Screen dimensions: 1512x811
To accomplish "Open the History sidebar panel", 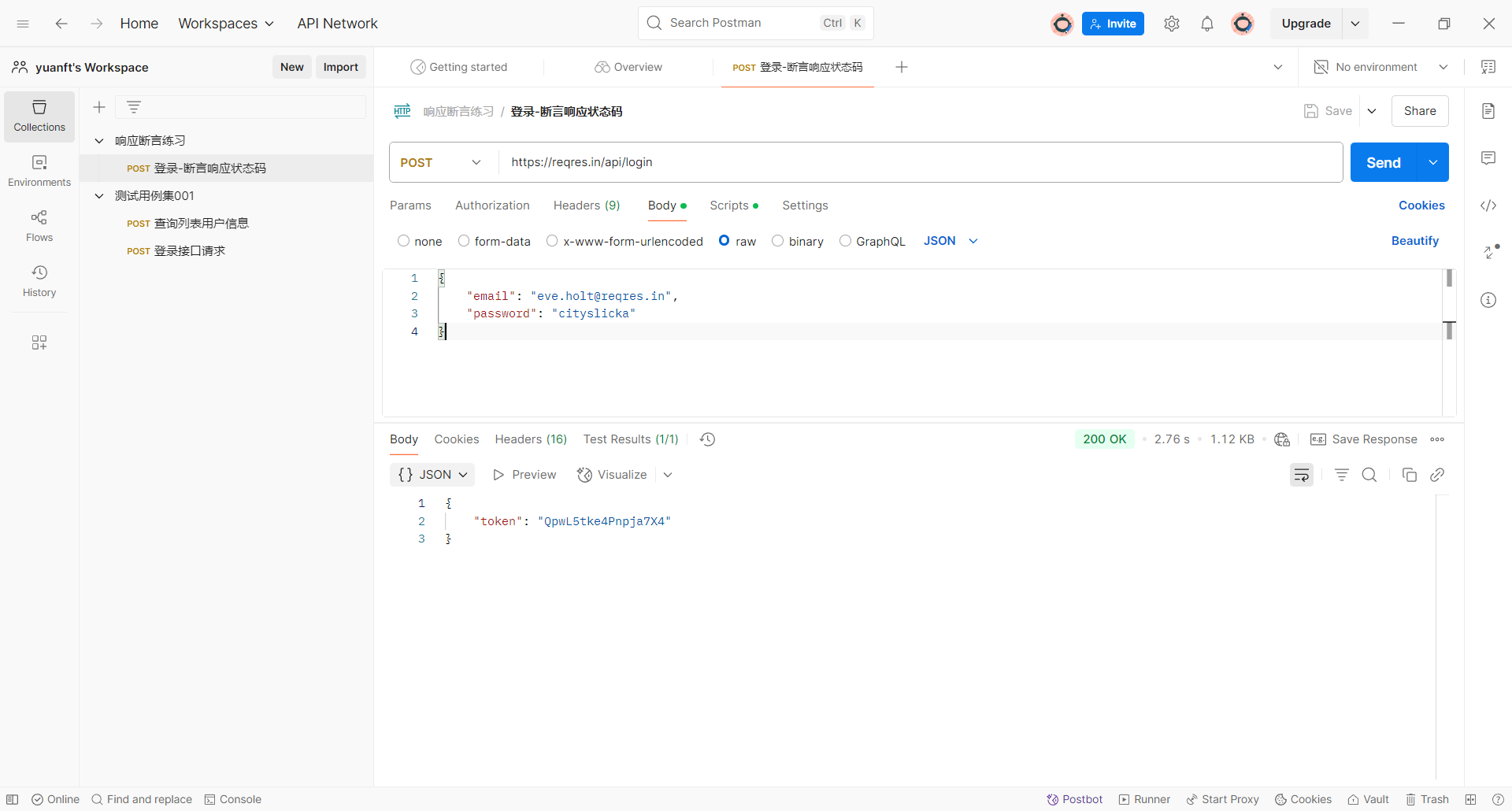I will (x=39, y=282).
